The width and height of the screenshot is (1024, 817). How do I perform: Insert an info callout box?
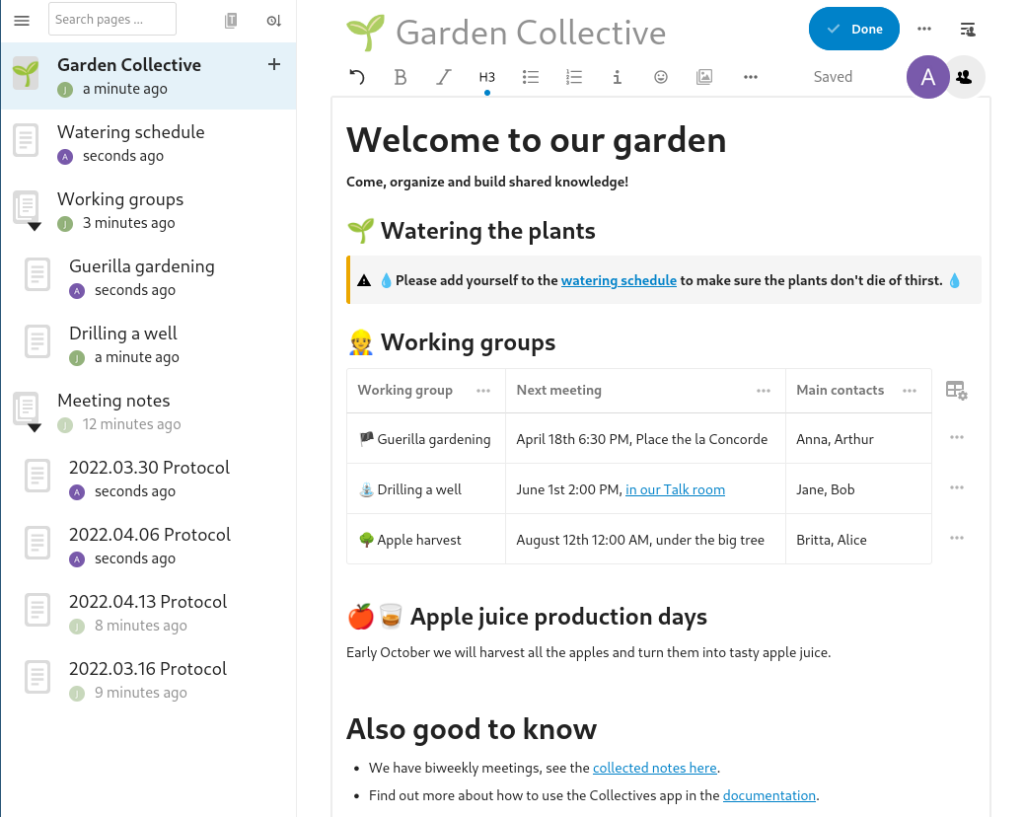(x=616, y=77)
